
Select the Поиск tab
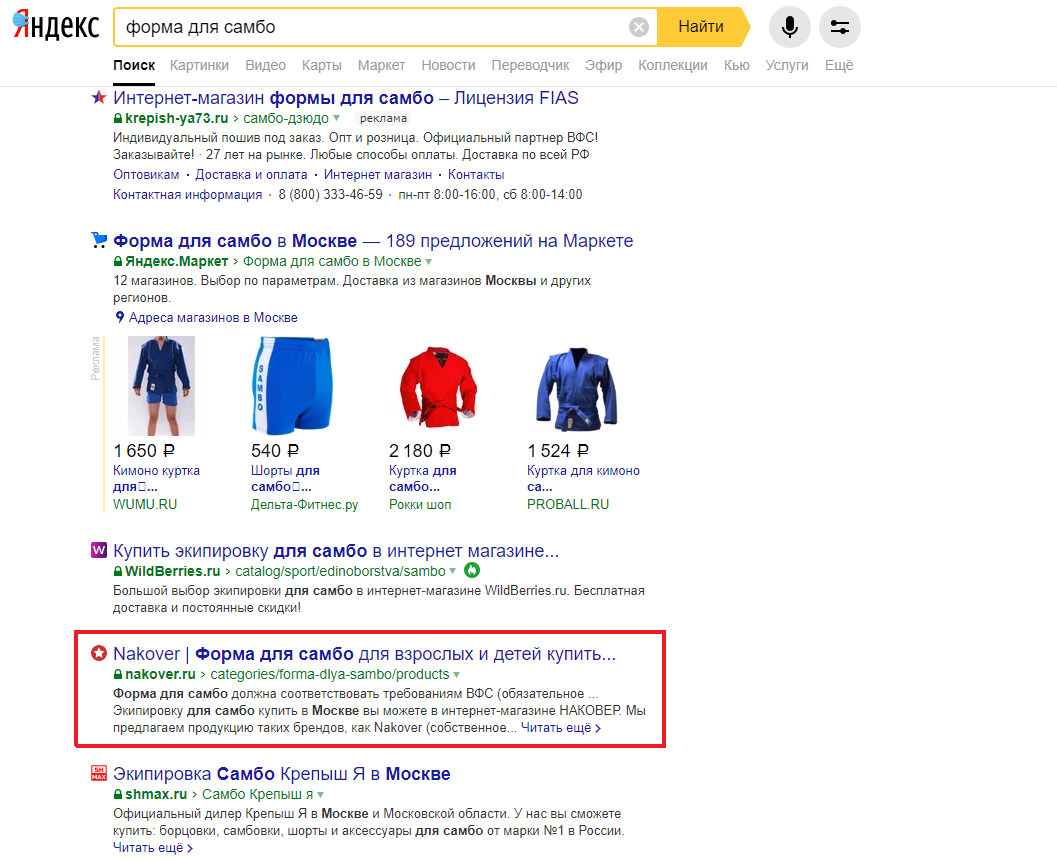134,65
